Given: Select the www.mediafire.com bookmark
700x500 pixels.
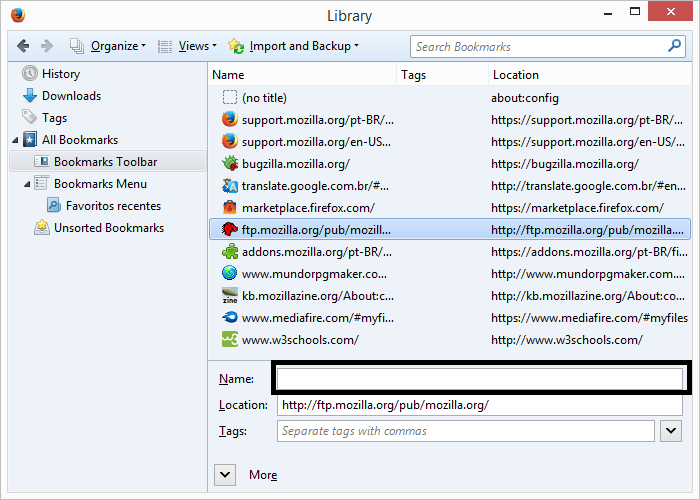Looking at the screenshot, I should 450,318.
